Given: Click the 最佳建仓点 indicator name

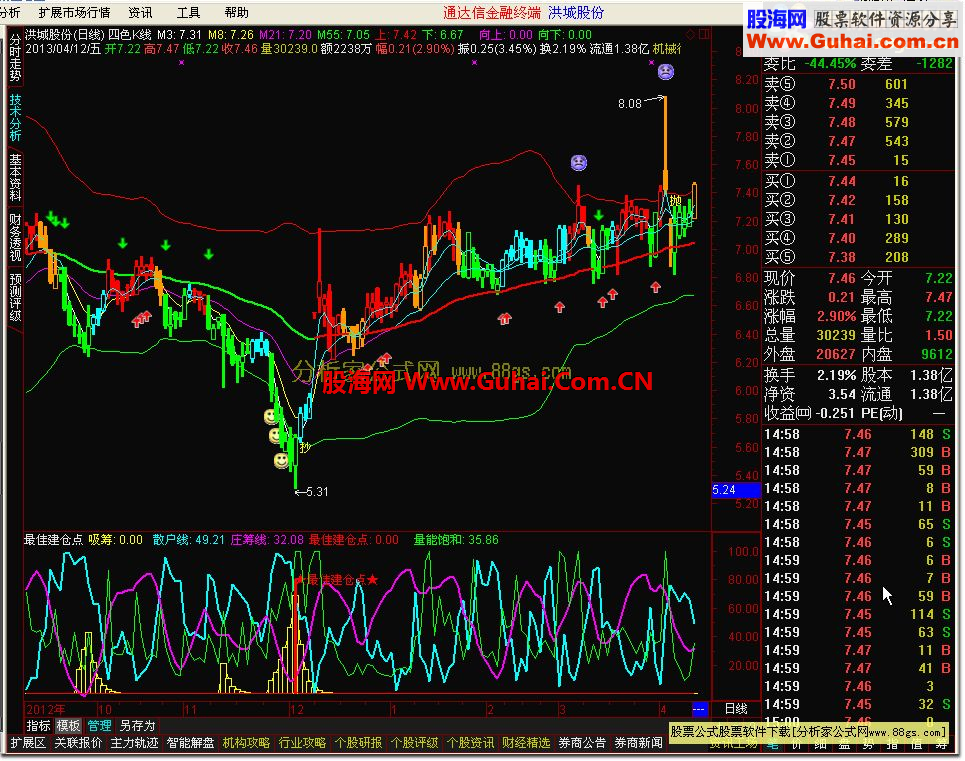Looking at the screenshot, I should (53, 540).
